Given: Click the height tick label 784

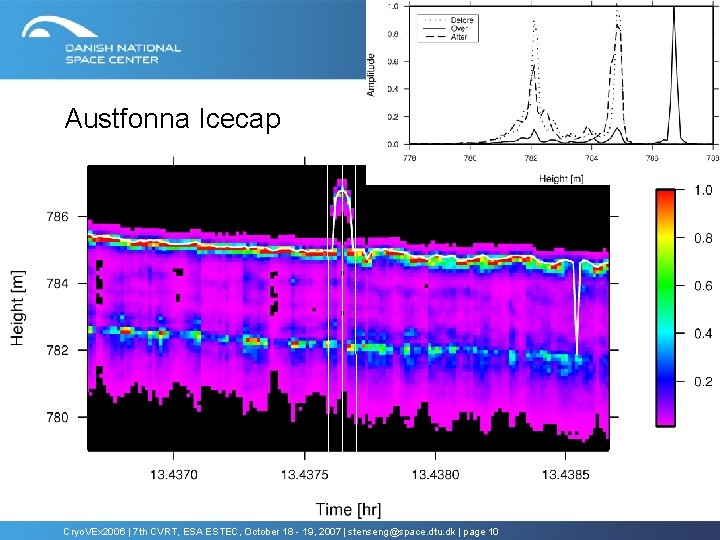Looking at the screenshot, I should (57, 283).
